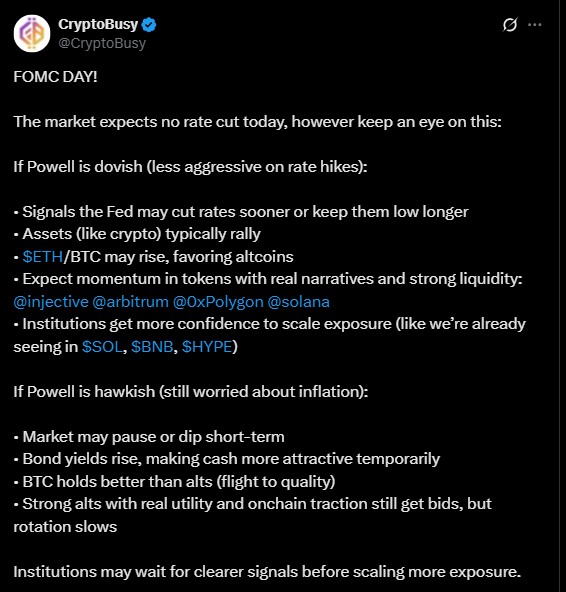
Task: Visit the @arbitrum mention
Action: tap(131, 302)
